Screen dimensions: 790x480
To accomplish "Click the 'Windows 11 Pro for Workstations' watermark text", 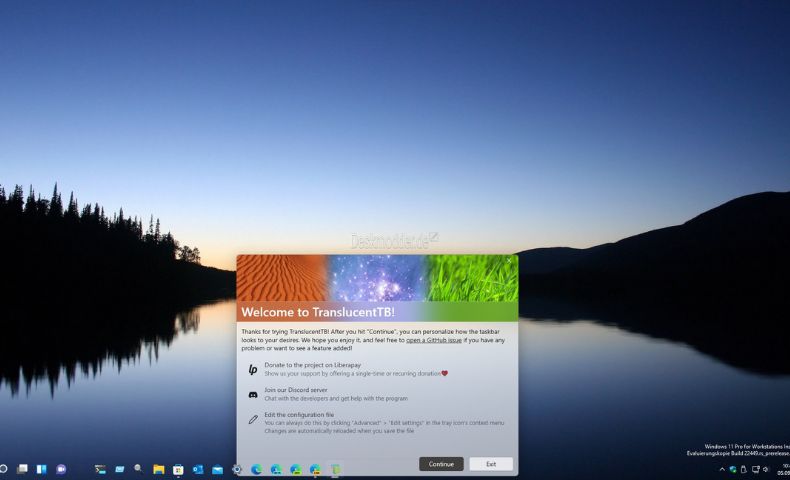I will 747,446.
